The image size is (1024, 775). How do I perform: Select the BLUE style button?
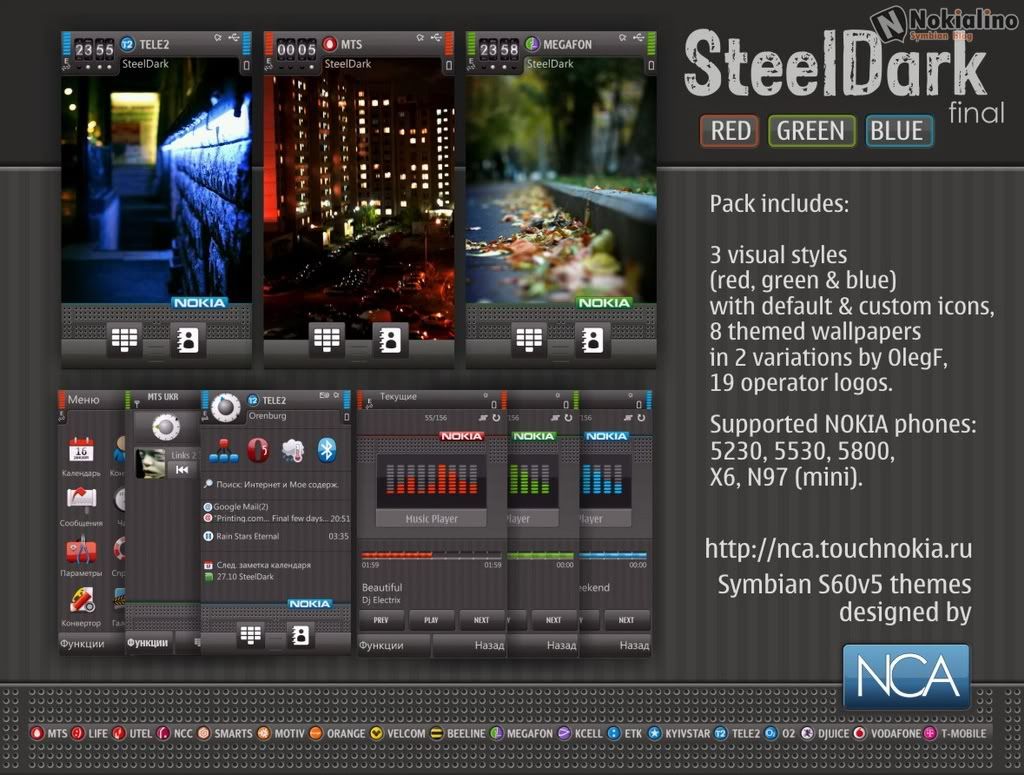(x=899, y=131)
